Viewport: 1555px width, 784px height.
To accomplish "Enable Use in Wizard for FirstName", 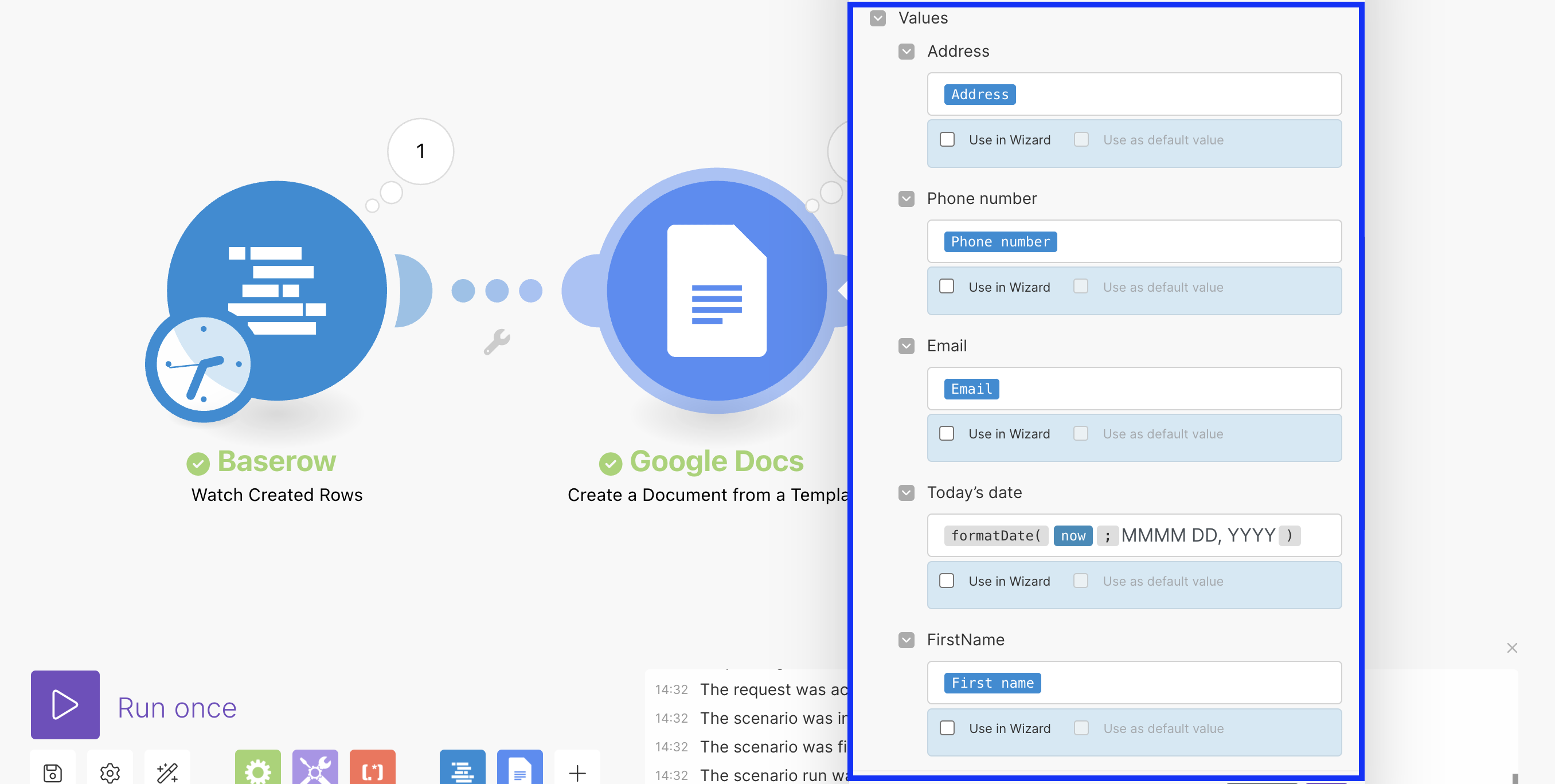I will [x=947, y=728].
